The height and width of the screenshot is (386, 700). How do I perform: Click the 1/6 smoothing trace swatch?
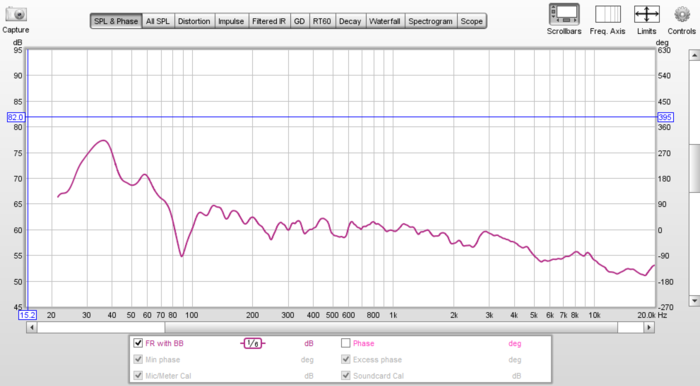click(253, 343)
